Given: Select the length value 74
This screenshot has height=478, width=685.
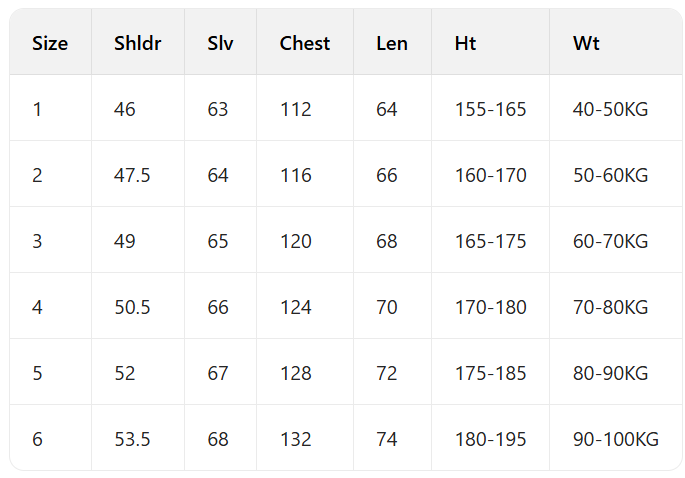Looking at the screenshot, I should pos(387,439).
